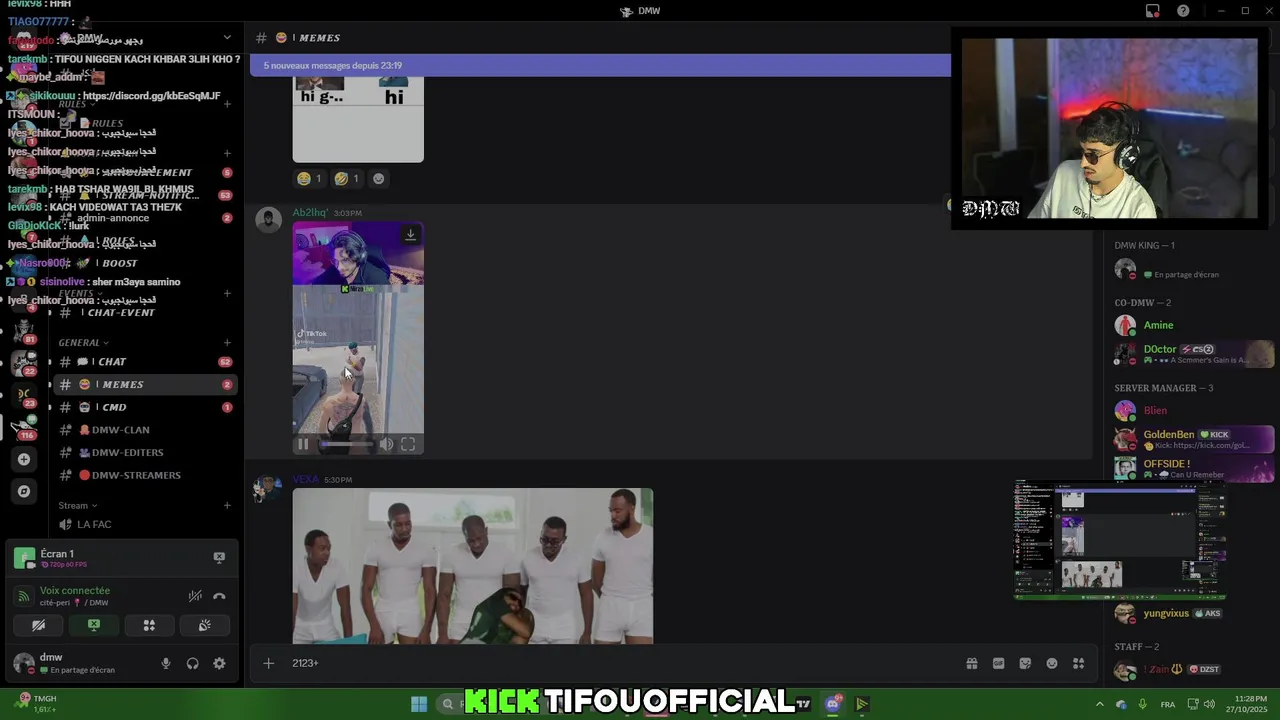This screenshot has height=720, width=1280.
Task: Open the gift Nitro icon
Action: [x=971, y=663]
